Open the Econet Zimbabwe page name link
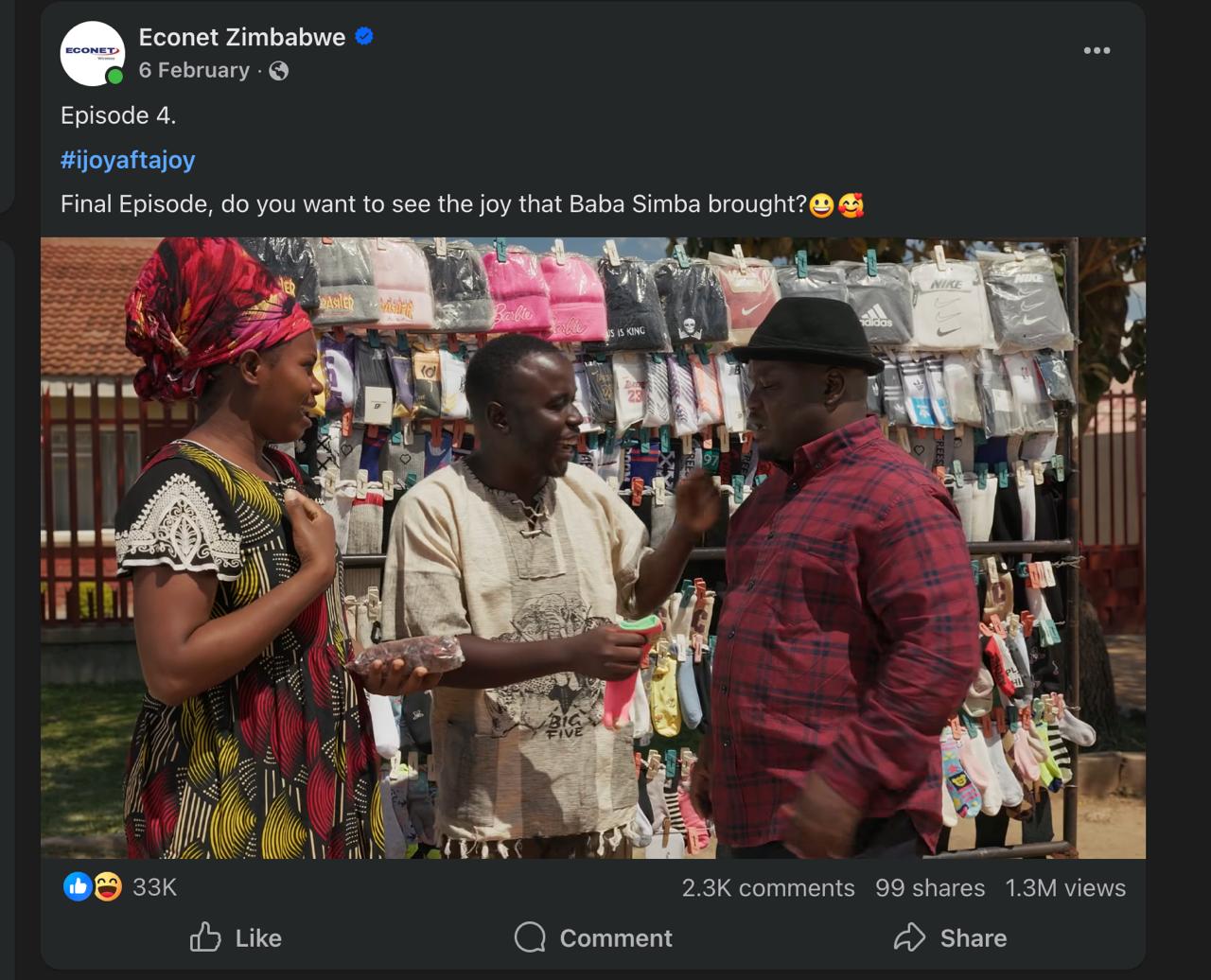Viewport: 1211px width, 980px height. (x=241, y=37)
